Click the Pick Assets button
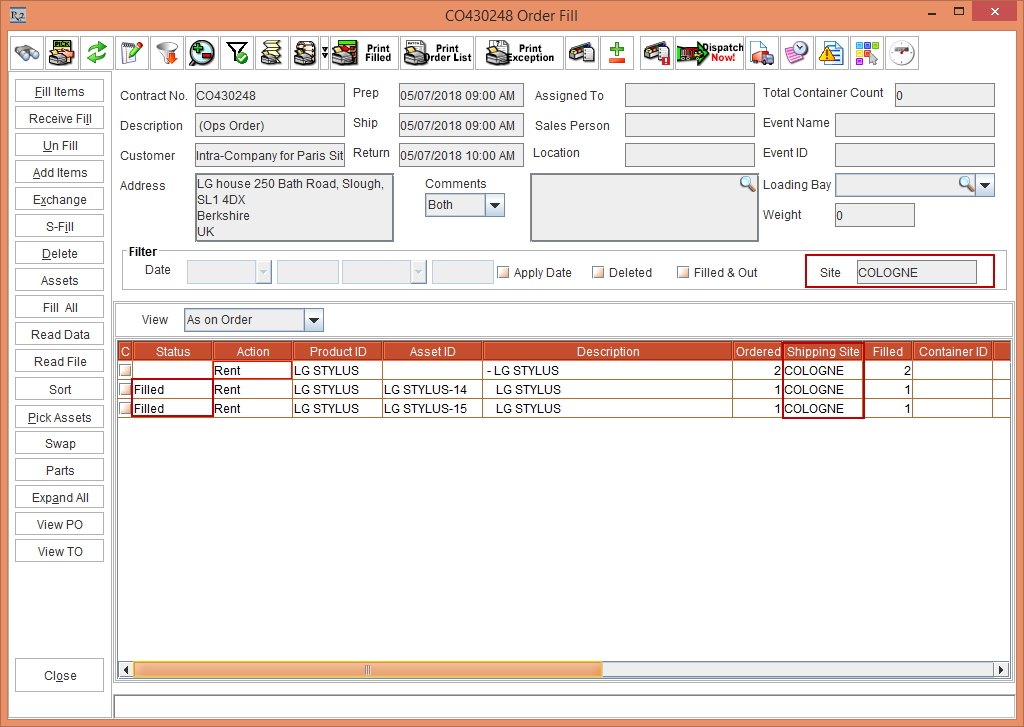1024x727 pixels. click(60, 417)
